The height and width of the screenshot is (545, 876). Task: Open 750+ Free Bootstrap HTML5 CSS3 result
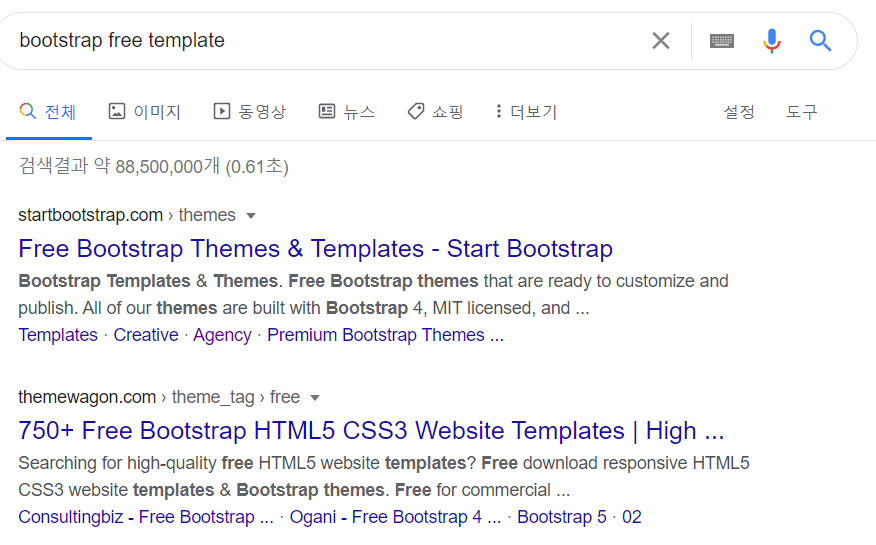(371, 431)
